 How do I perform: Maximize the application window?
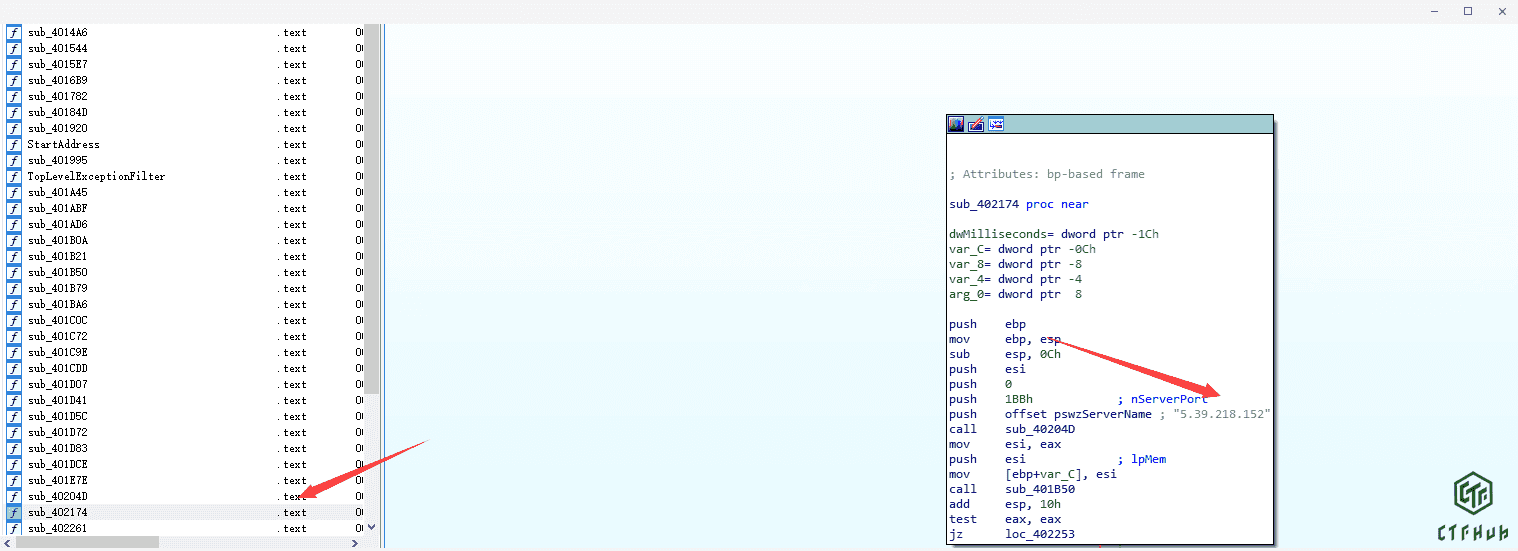pos(1468,11)
